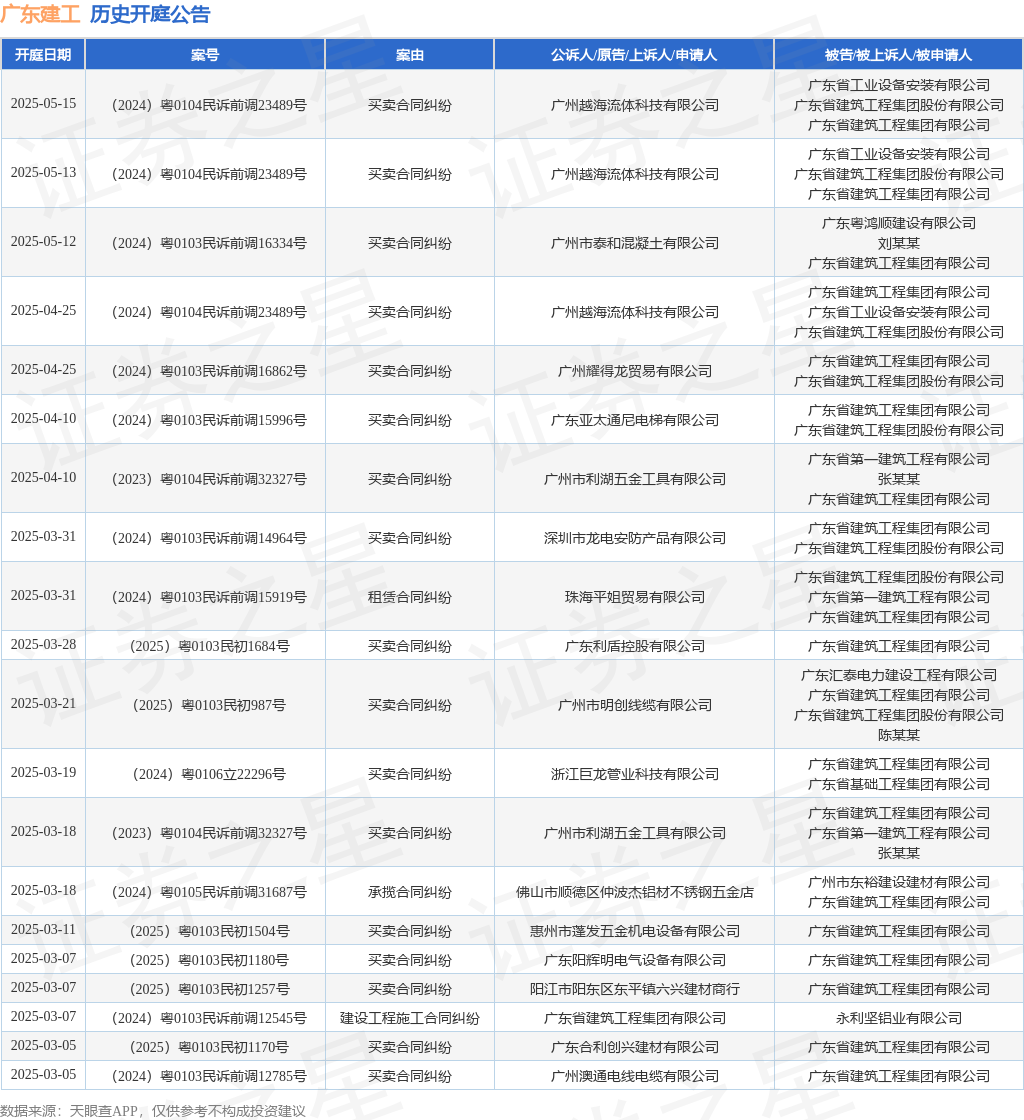Select case number 粤0103民诉前调12785号

point(209,1076)
